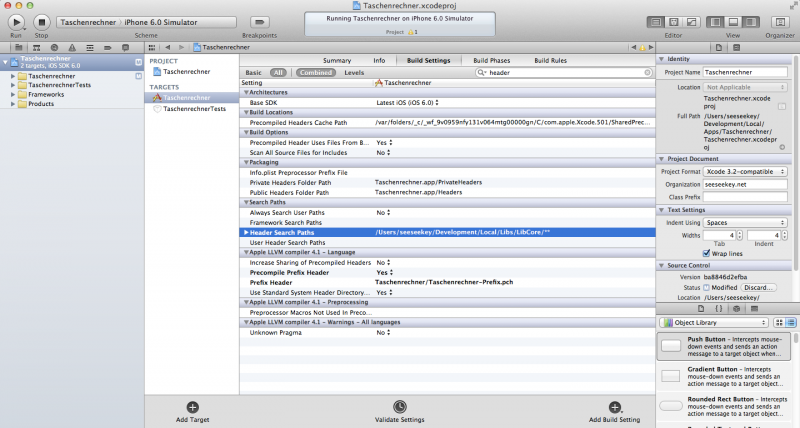
Task: Select the Levels view toggle
Action: tap(354, 73)
